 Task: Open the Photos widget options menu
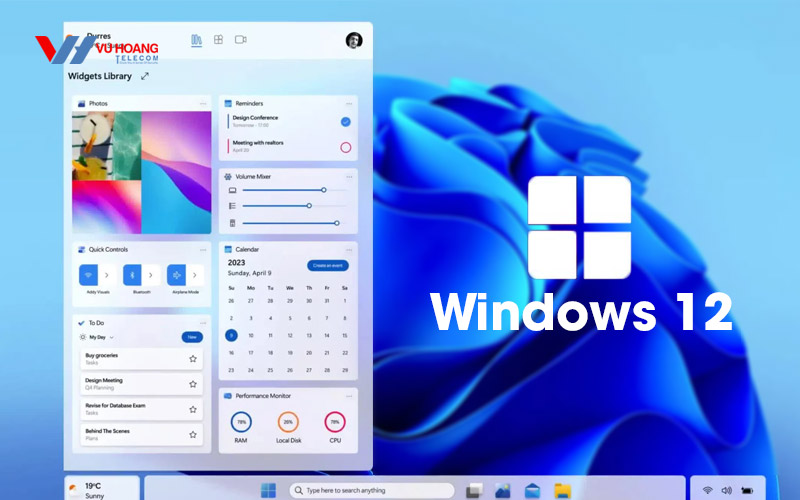tap(203, 104)
